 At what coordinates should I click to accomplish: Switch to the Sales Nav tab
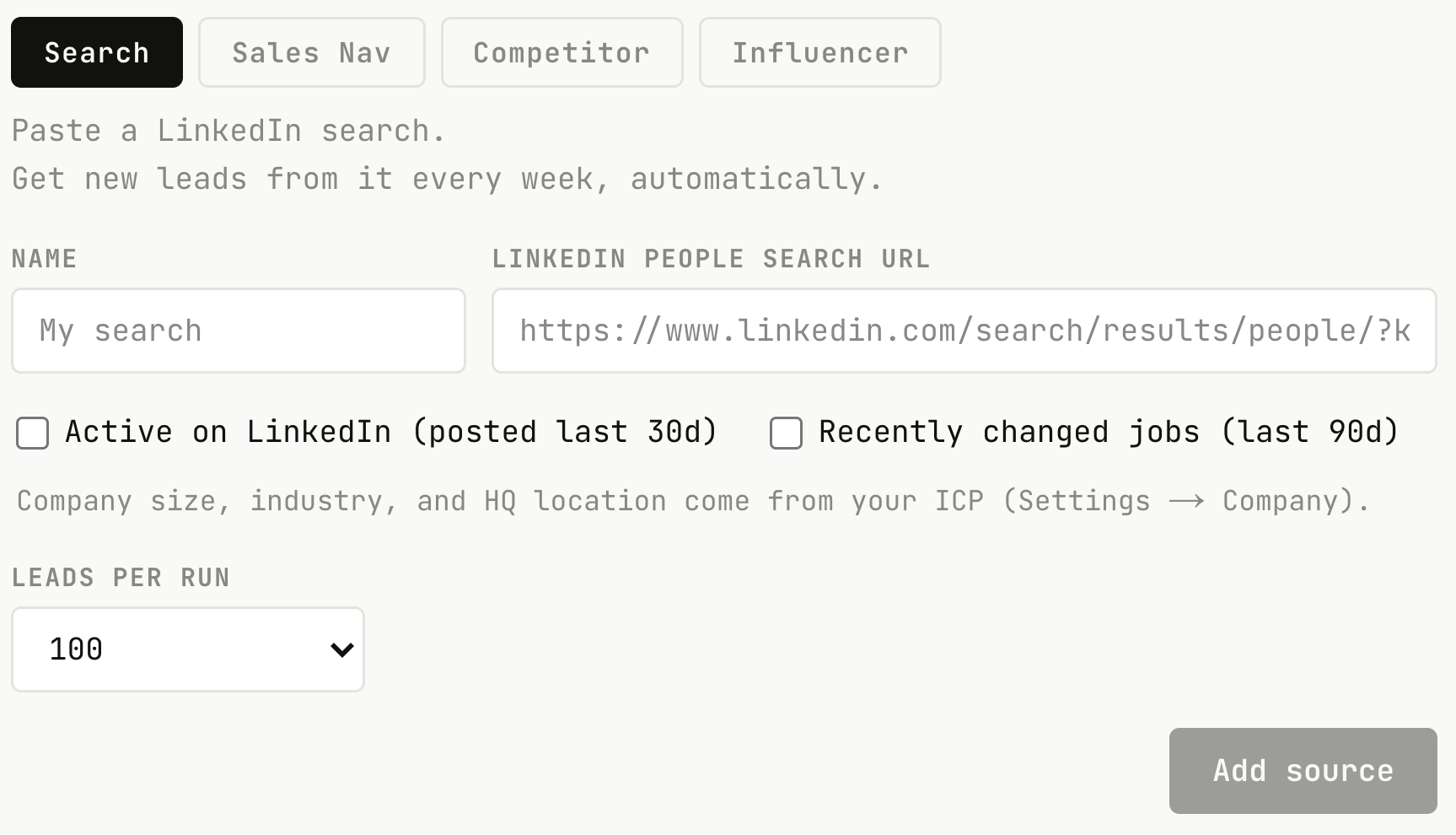[x=312, y=52]
